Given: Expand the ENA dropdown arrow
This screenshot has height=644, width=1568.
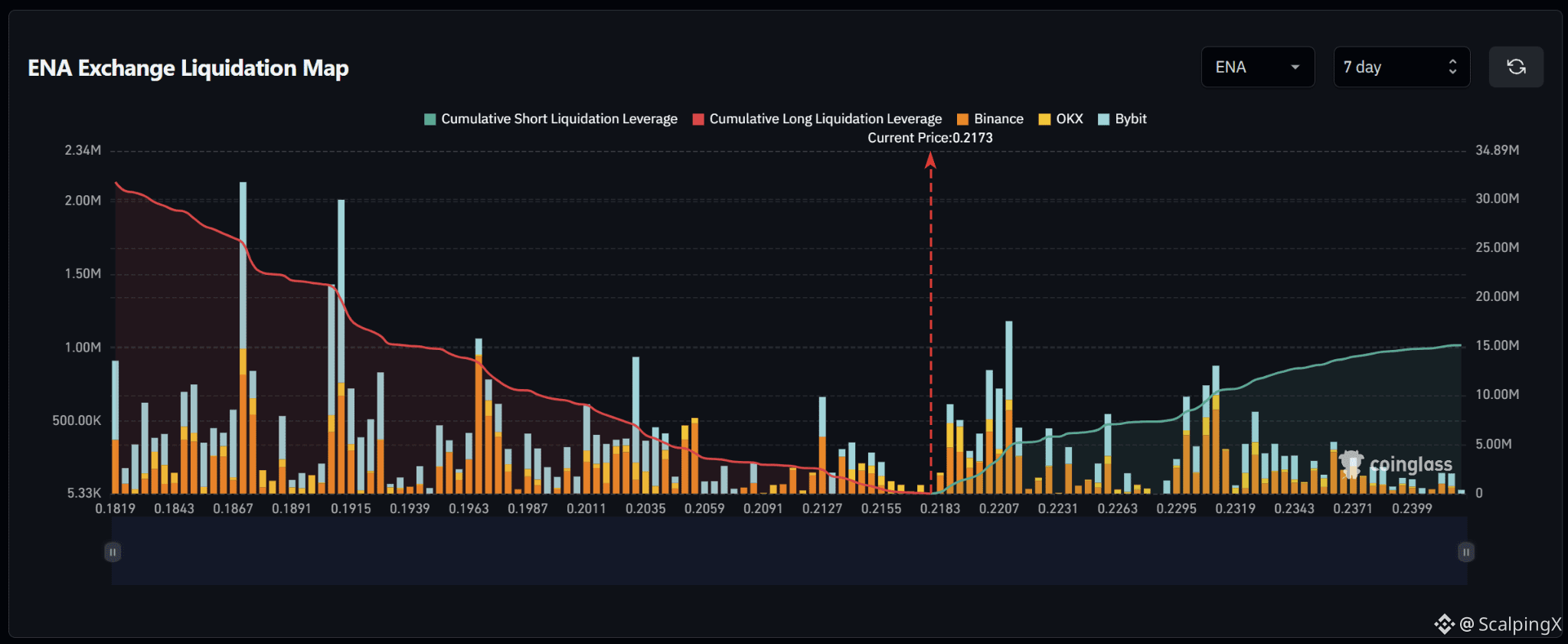Looking at the screenshot, I should [1295, 67].
